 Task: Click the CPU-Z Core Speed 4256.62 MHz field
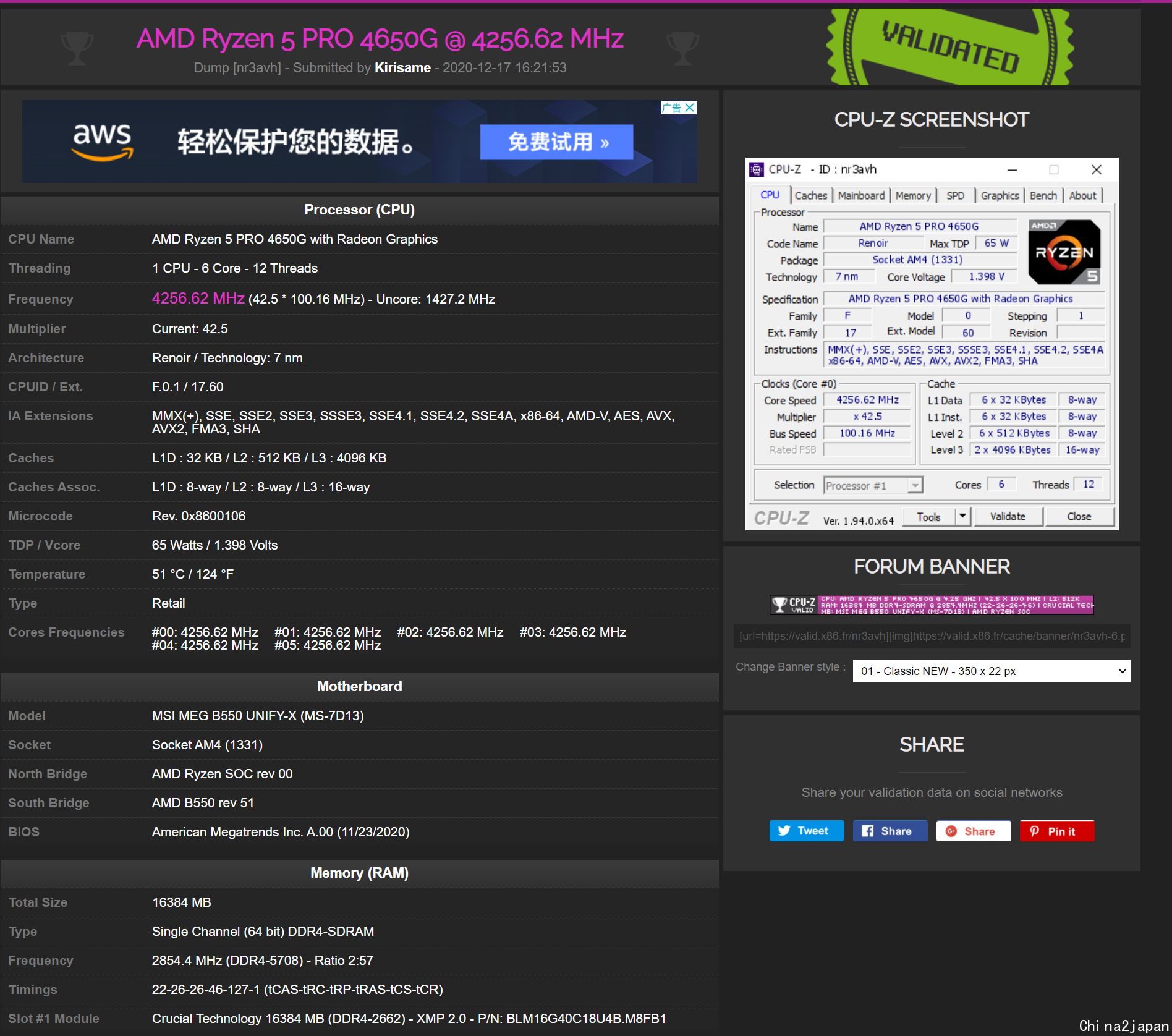pos(867,400)
